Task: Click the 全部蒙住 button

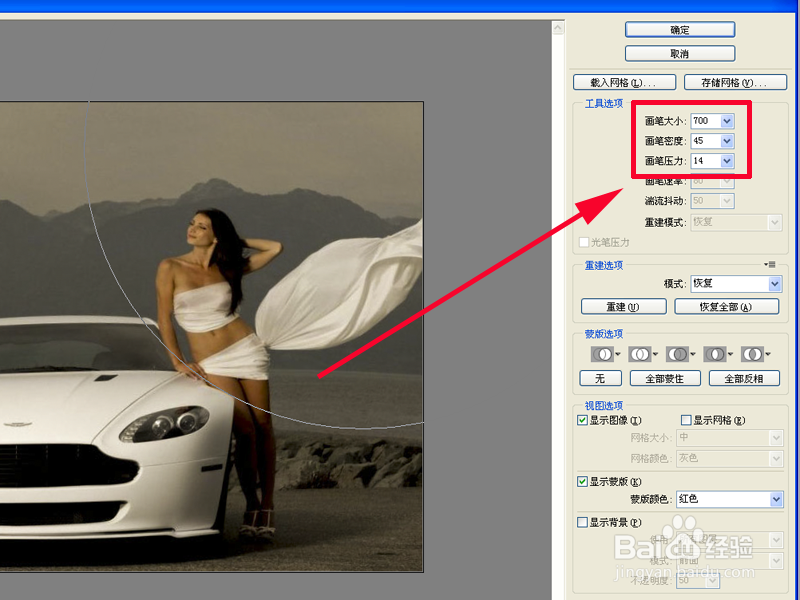Action: coord(665,379)
